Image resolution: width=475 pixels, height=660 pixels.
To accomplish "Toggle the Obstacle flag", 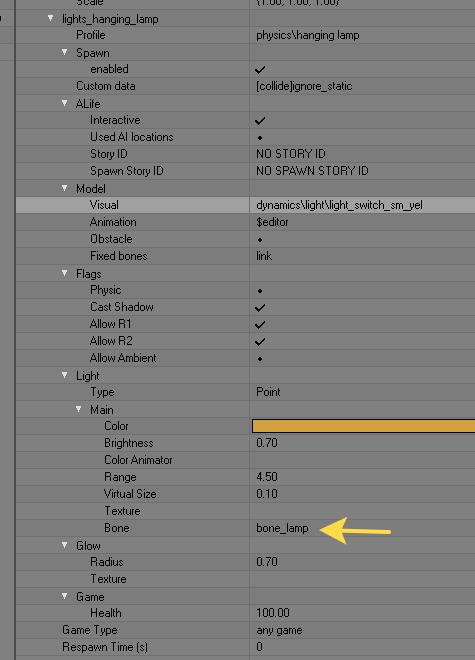I will click(260, 240).
